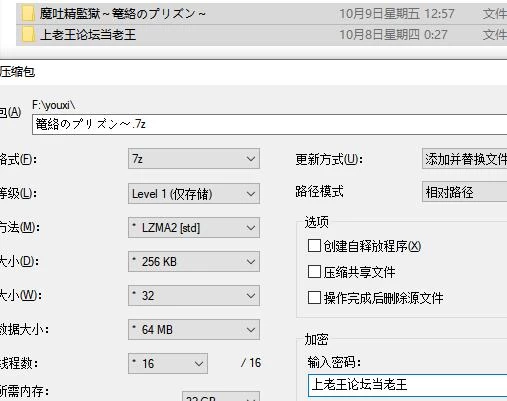Click the 输入密码 label
Viewport: 507px width, 401px height.
coord(334,362)
